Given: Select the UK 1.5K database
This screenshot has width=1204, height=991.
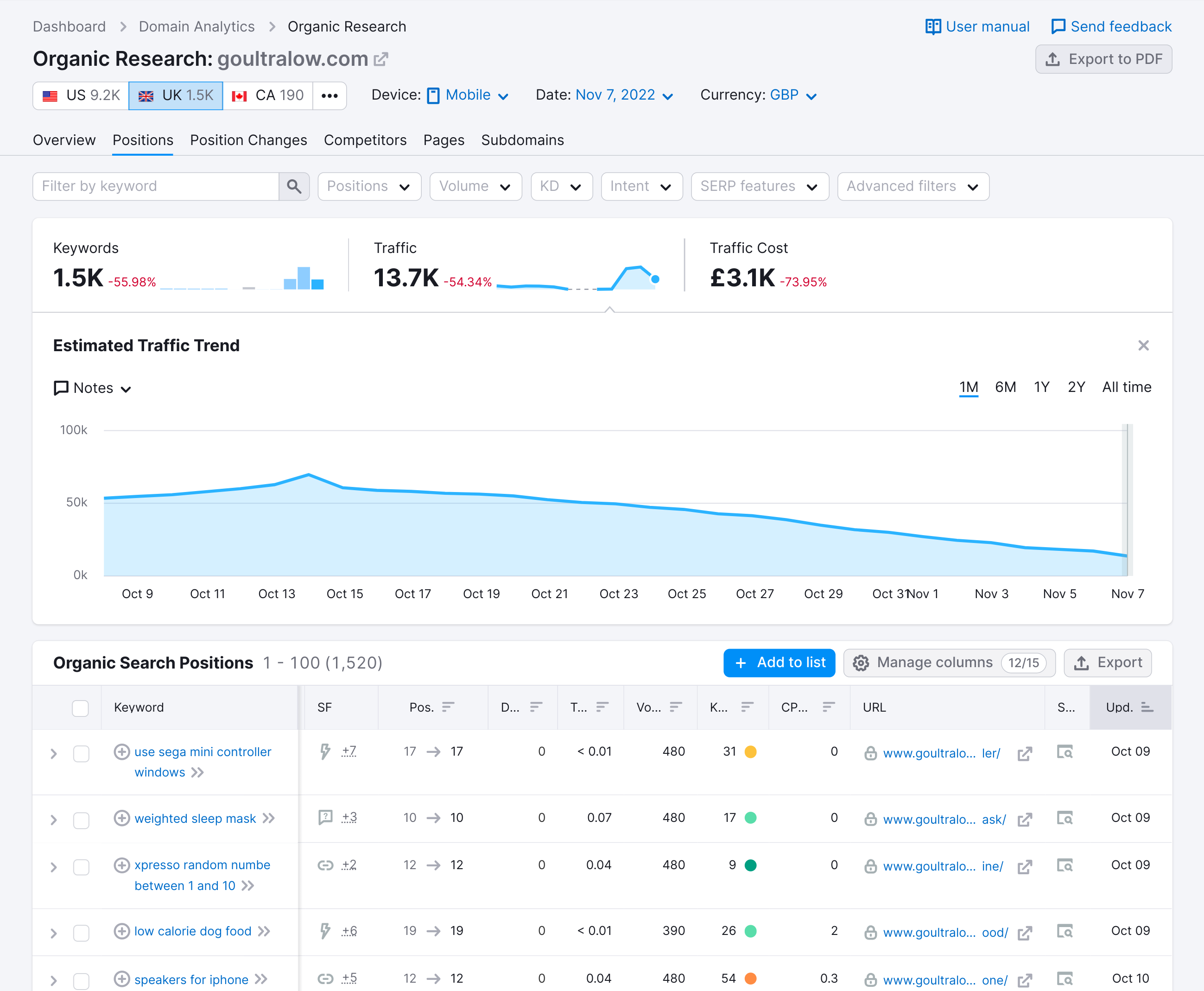Looking at the screenshot, I should (x=176, y=95).
